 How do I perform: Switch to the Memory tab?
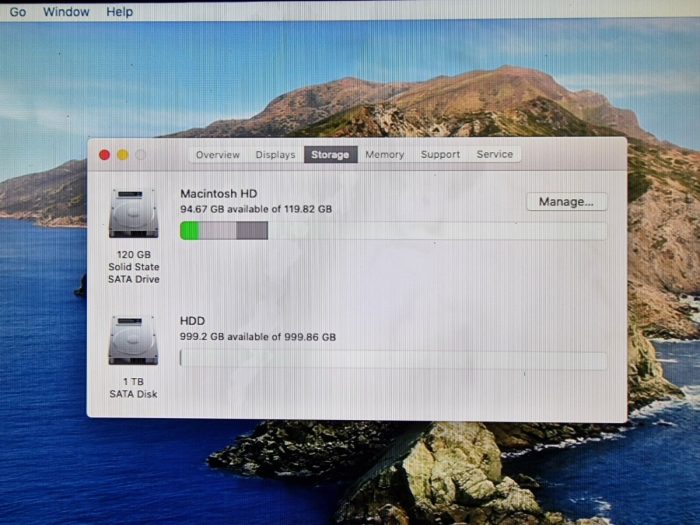(x=384, y=154)
